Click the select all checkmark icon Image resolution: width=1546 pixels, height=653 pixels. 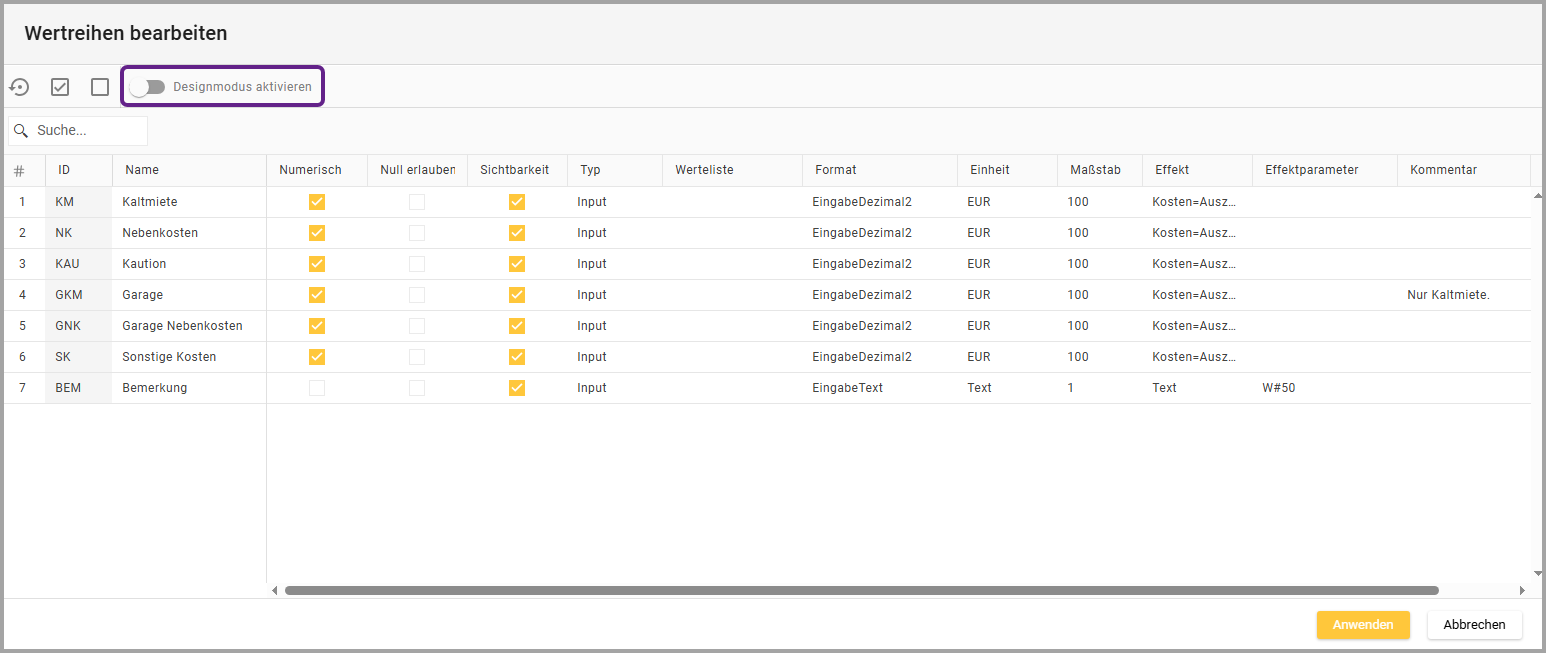(60, 87)
